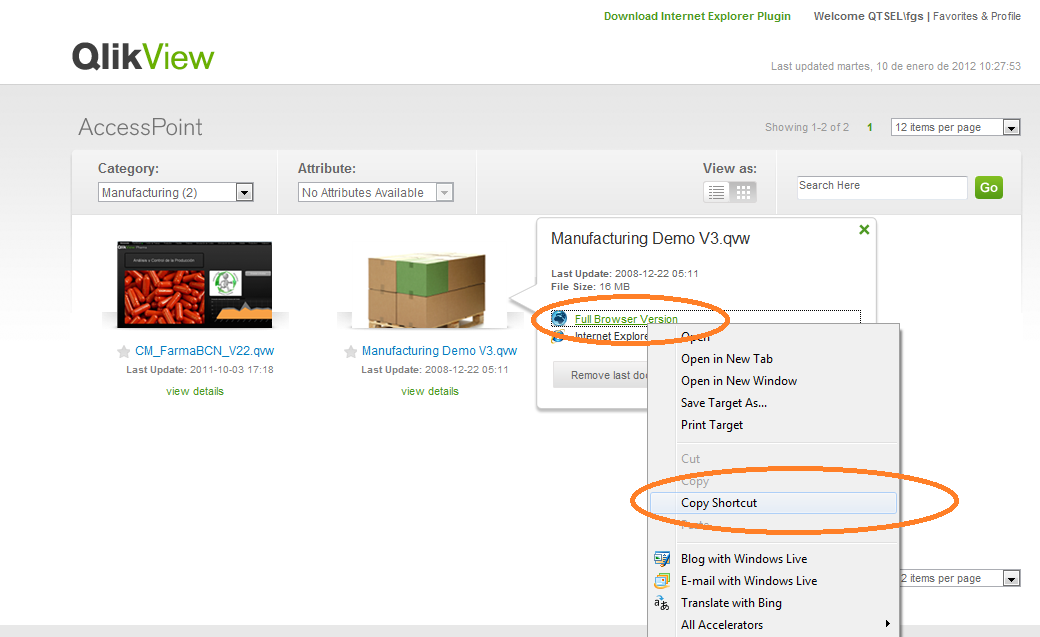Click Blog with Windows Live icon
This screenshot has height=637, width=1040.
tap(662, 559)
